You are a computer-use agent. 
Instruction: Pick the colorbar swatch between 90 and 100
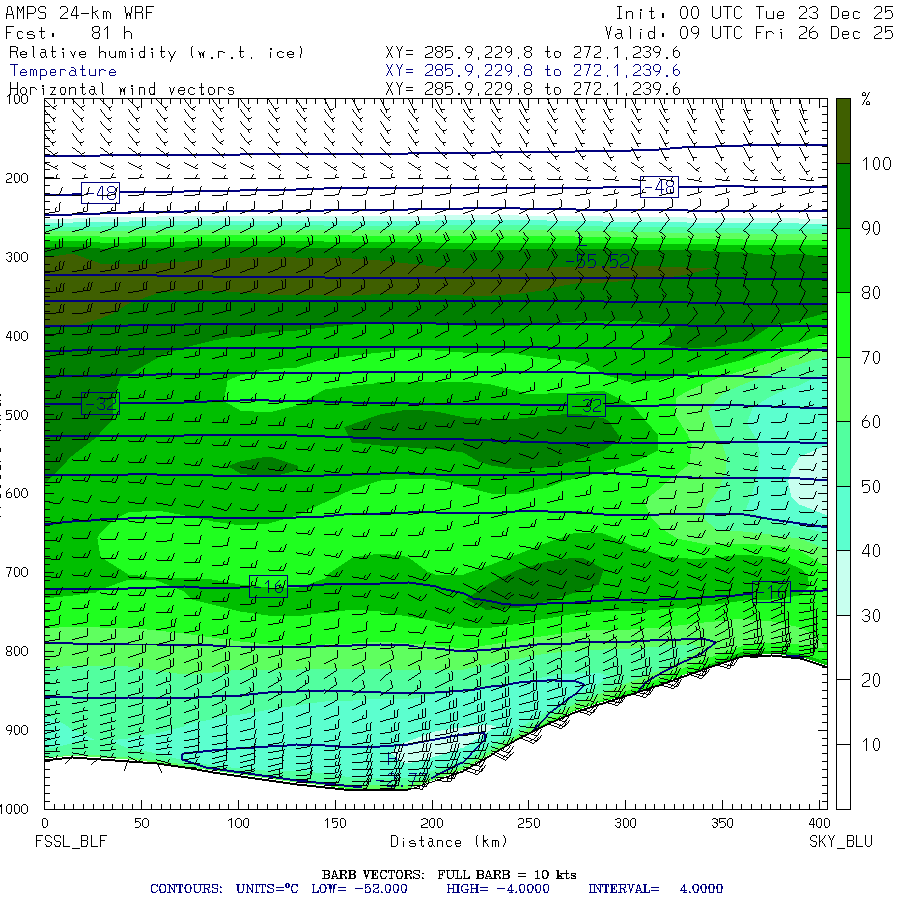point(843,196)
